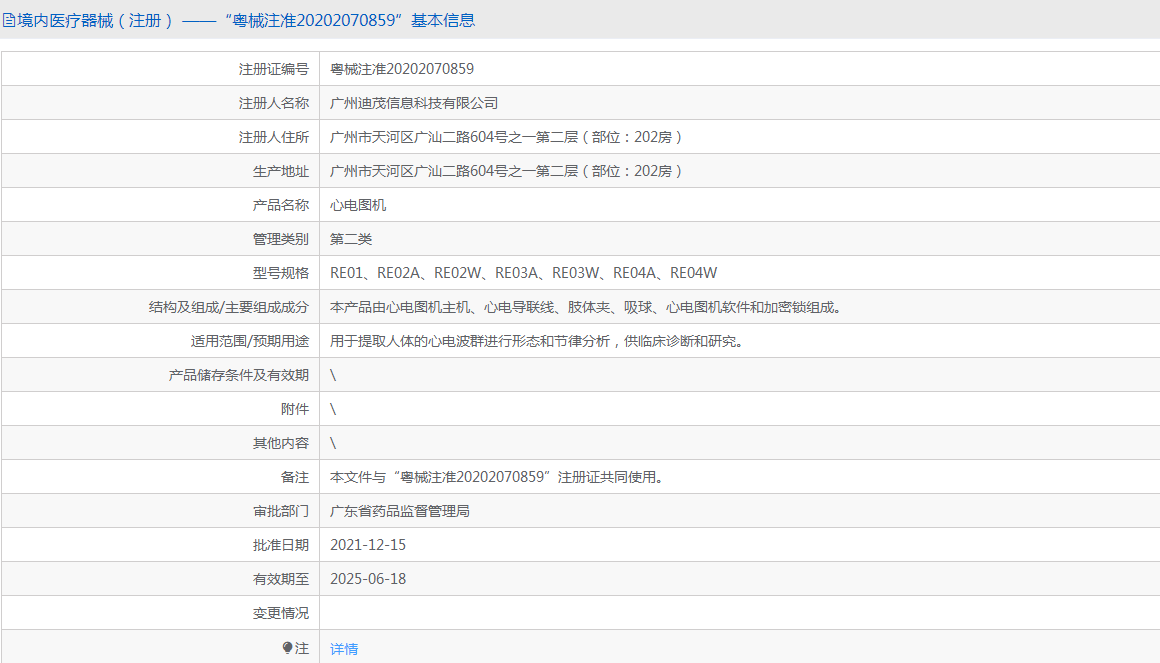Click the registration number value 粤械注准20202070859 in the 注册证编号 row

pyautogui.click(x=402, y=69)
